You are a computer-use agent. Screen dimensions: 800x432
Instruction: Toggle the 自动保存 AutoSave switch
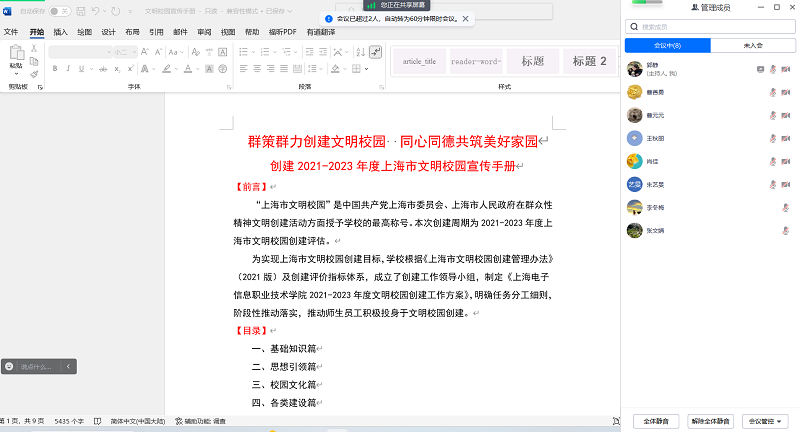[x=60, y=11]
